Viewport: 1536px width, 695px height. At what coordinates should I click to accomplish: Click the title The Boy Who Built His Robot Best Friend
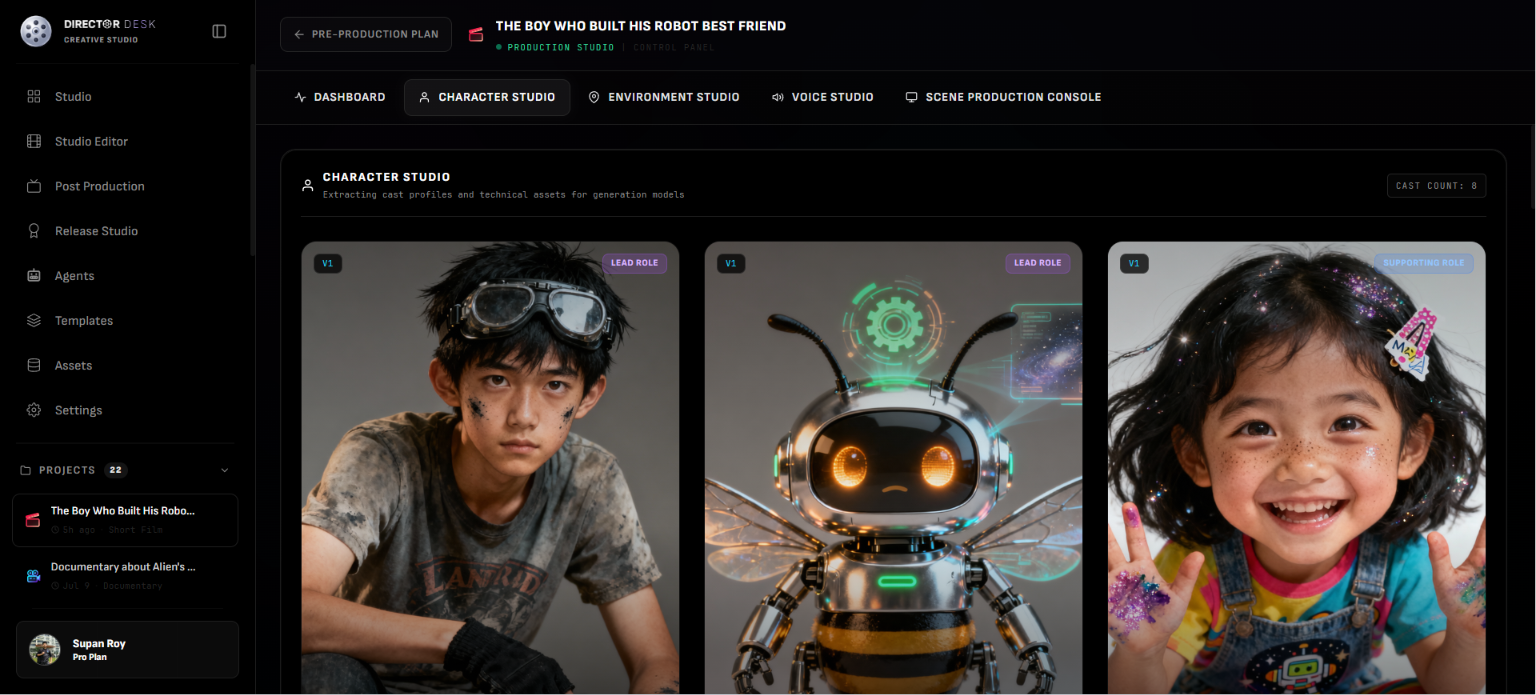[641, 26]
